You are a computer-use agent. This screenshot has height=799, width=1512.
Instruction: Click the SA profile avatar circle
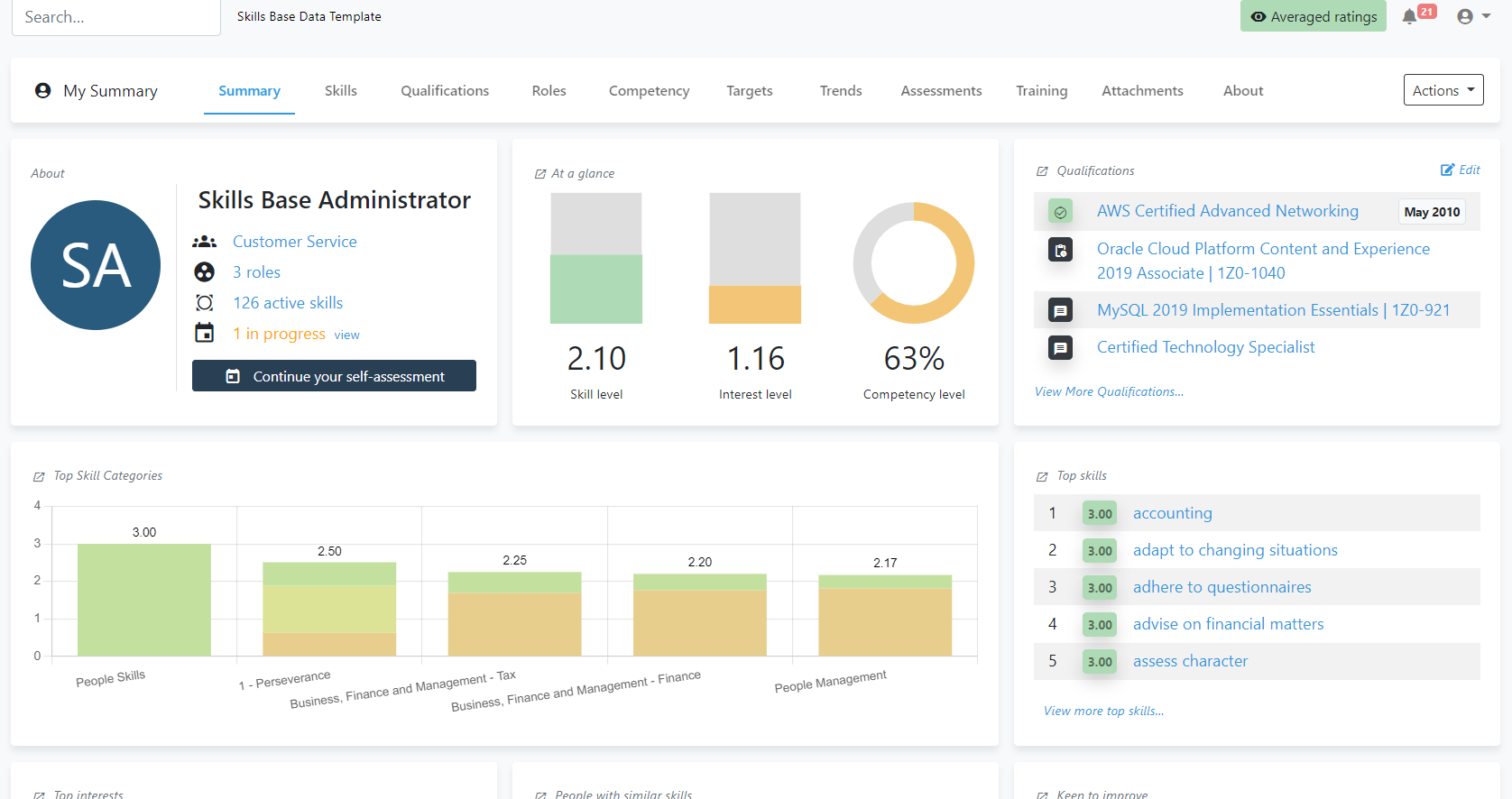tap(96, 265)
